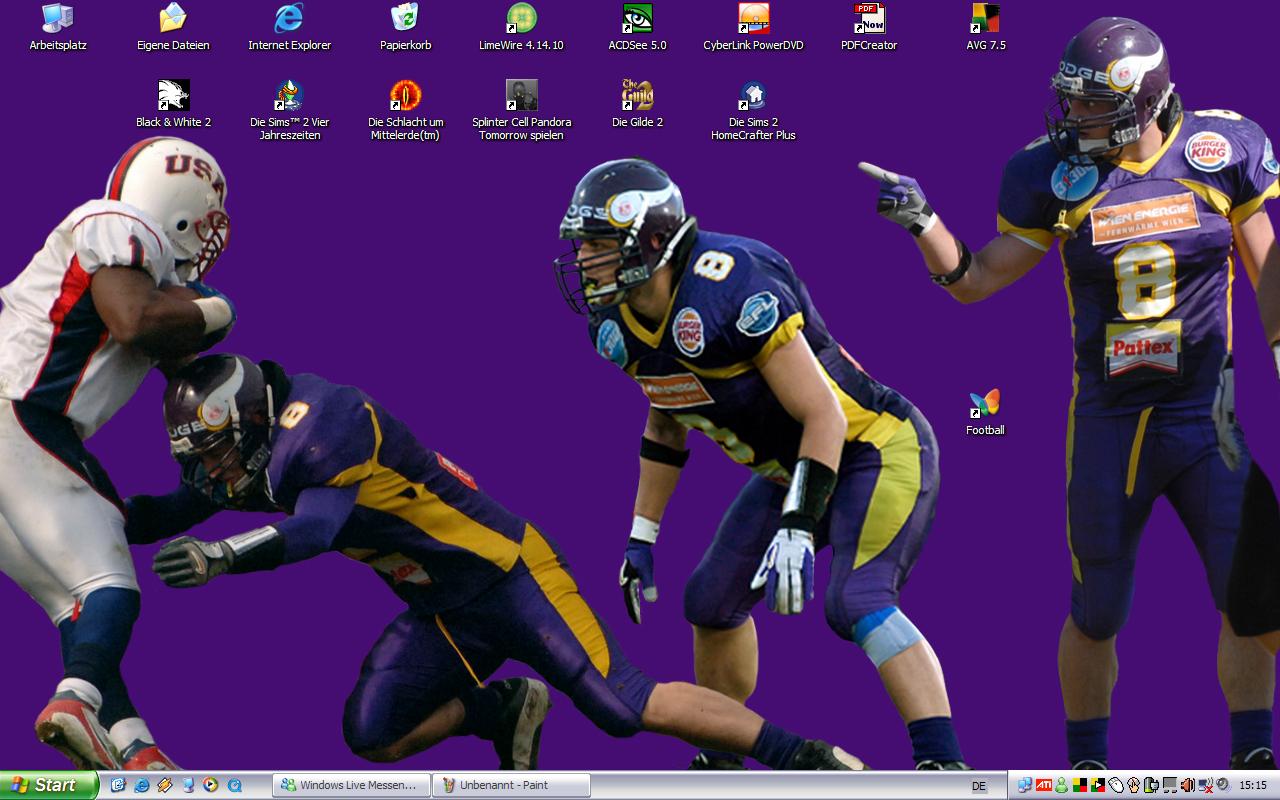This screenshot has width=1280, height=800.
Task: Launch Windows Media Player from Quick Launch
Action: [211, 786]
